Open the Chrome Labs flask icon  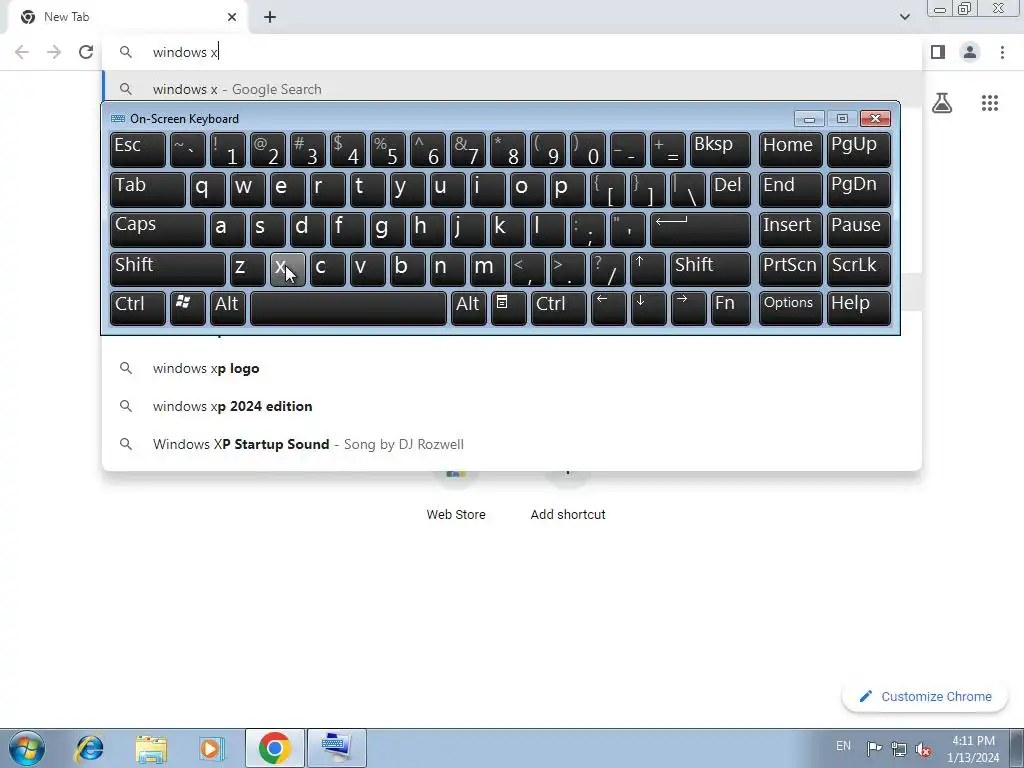coord(942,103)
